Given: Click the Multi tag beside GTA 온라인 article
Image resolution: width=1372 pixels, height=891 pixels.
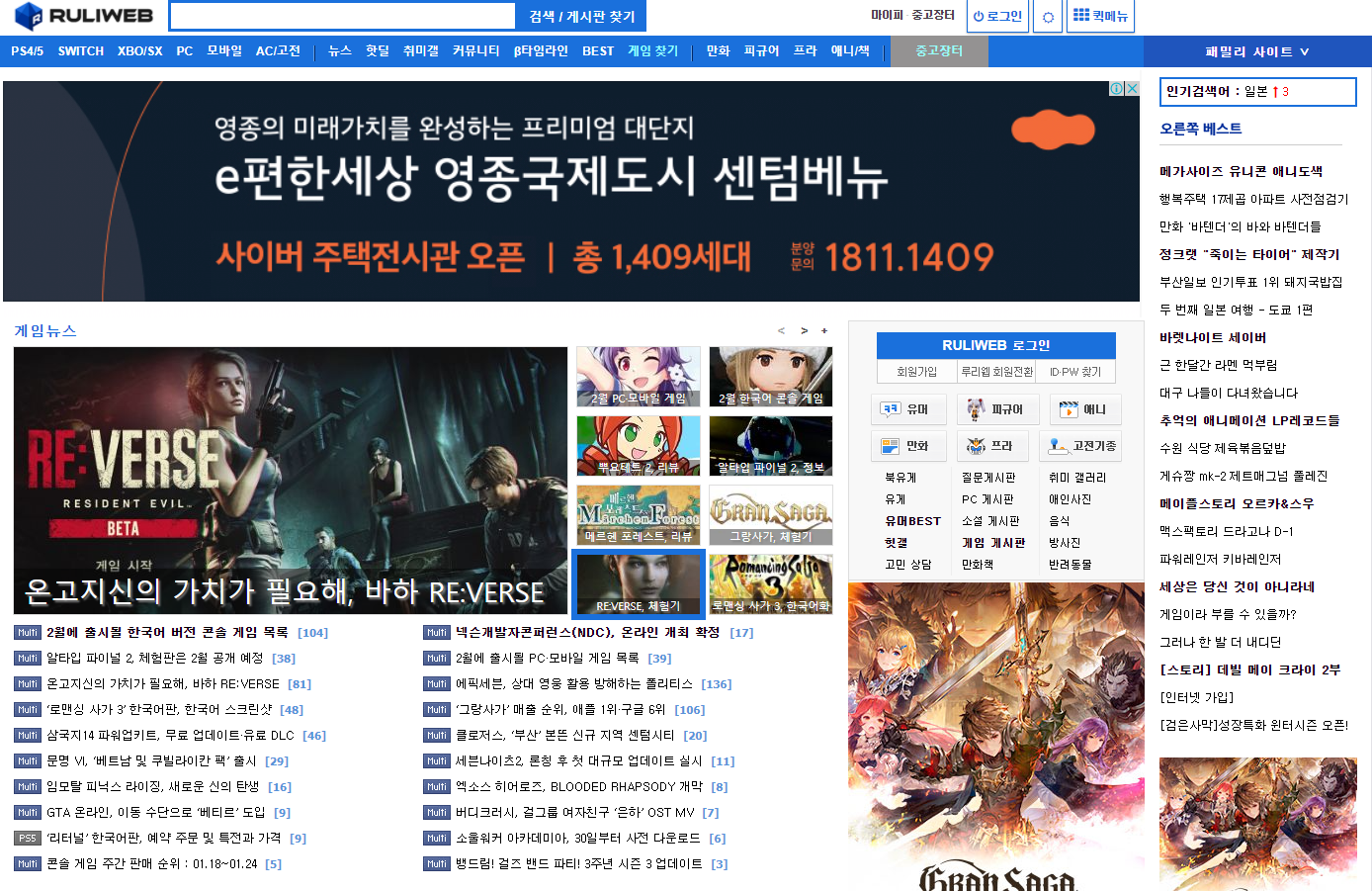Looking at the screenshot, I should 28,813.
